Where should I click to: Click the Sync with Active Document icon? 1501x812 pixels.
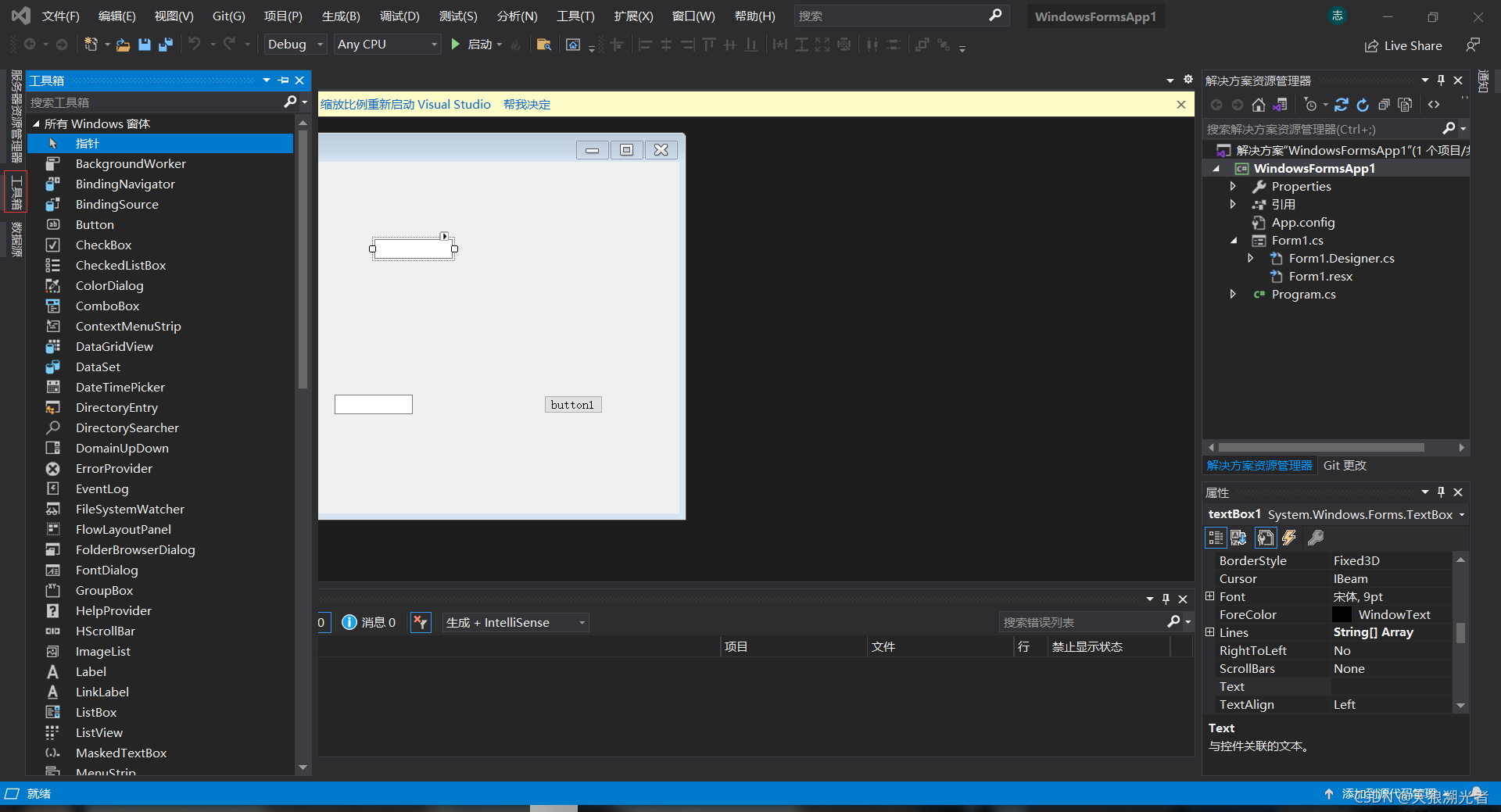point(1342,105)
